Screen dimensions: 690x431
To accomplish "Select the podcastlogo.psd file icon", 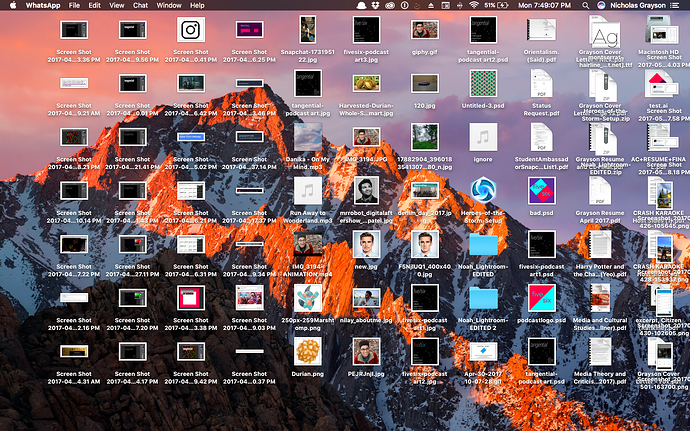I will pos(542,297).
